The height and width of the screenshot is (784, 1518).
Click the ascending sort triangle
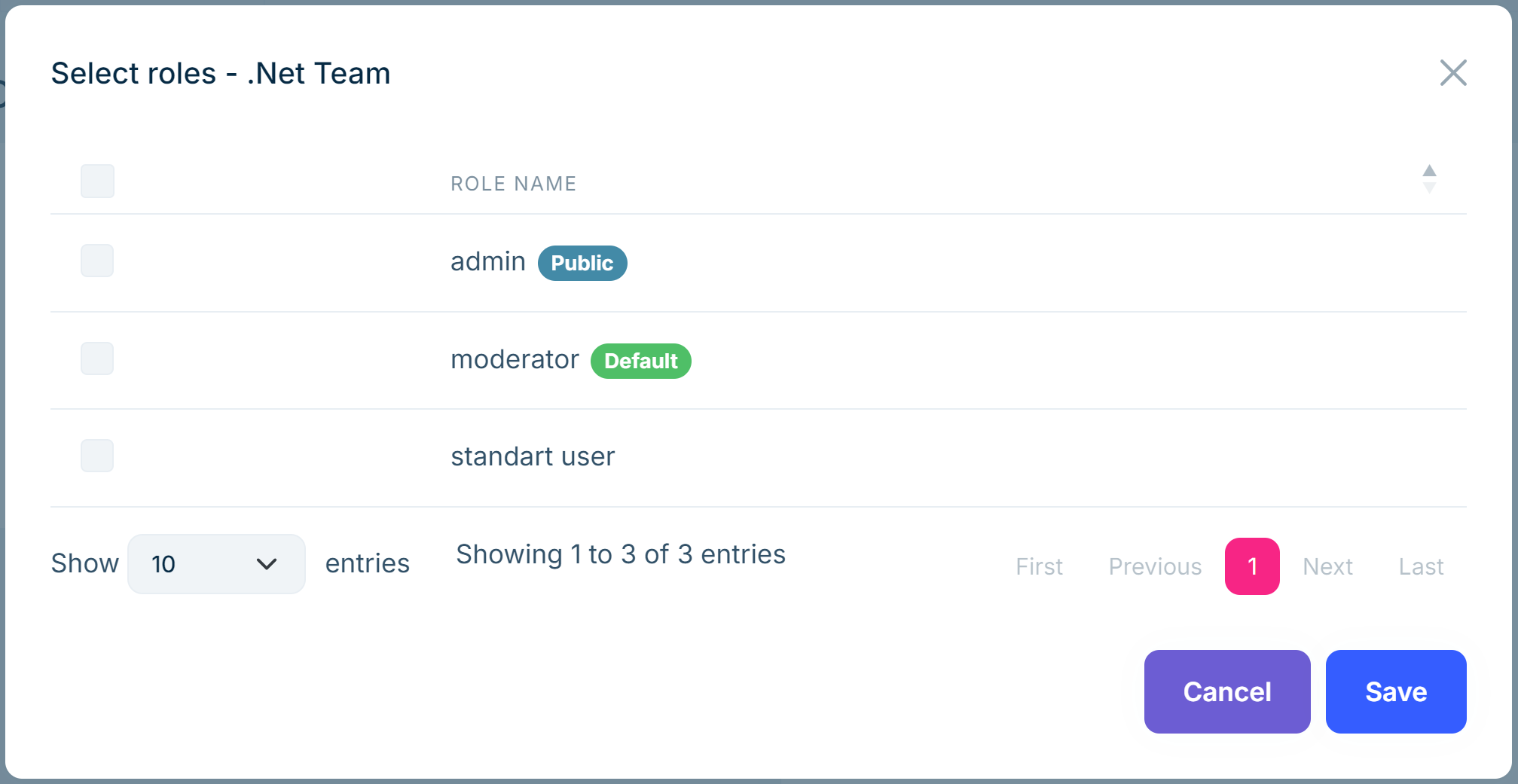(1429, 172)
